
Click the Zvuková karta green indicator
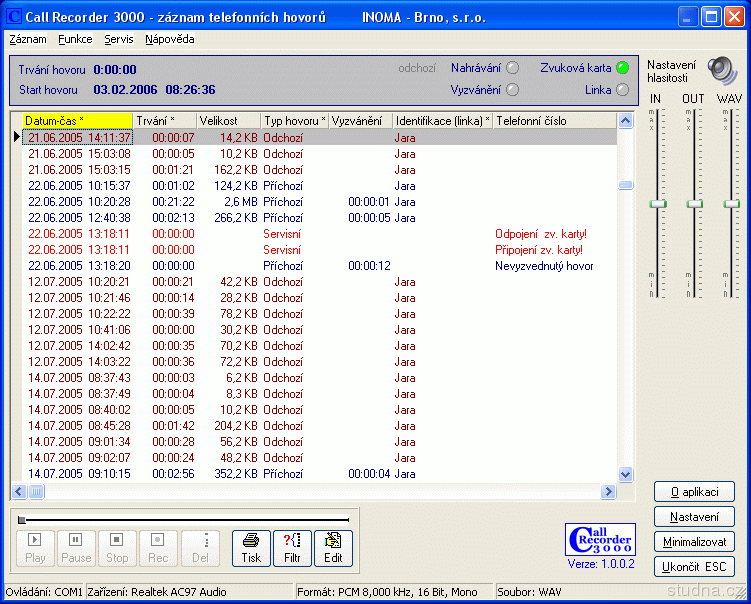coord(622,68)
